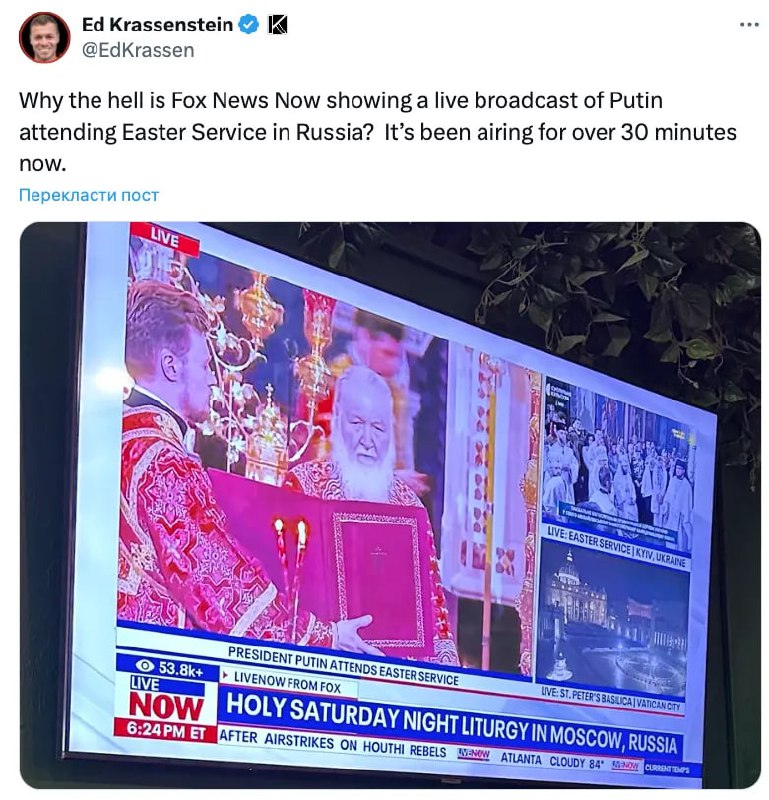Click the LIVE NOW channel logo
769x800 pixels.
point(165,701)
